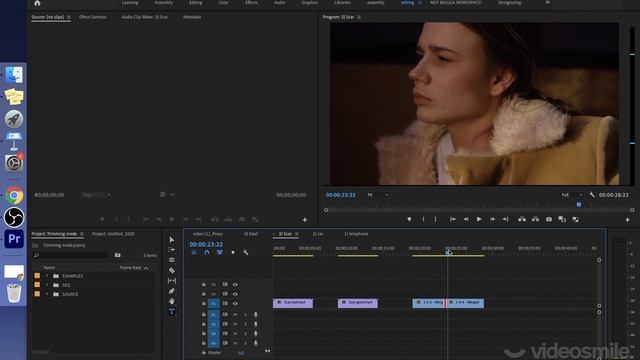Select the Ripple Edit tool
The width and height of the screenshot is (640, 360).
[171, 260]
